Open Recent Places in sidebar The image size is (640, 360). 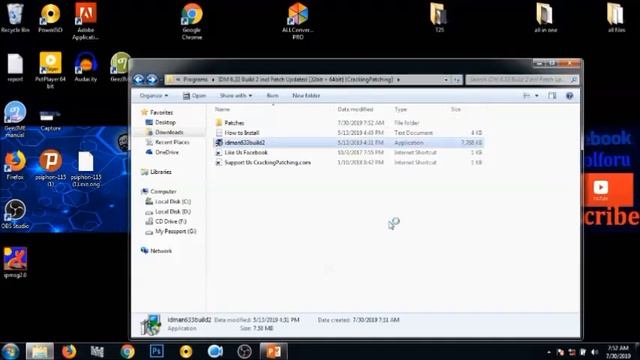(172, 142)
